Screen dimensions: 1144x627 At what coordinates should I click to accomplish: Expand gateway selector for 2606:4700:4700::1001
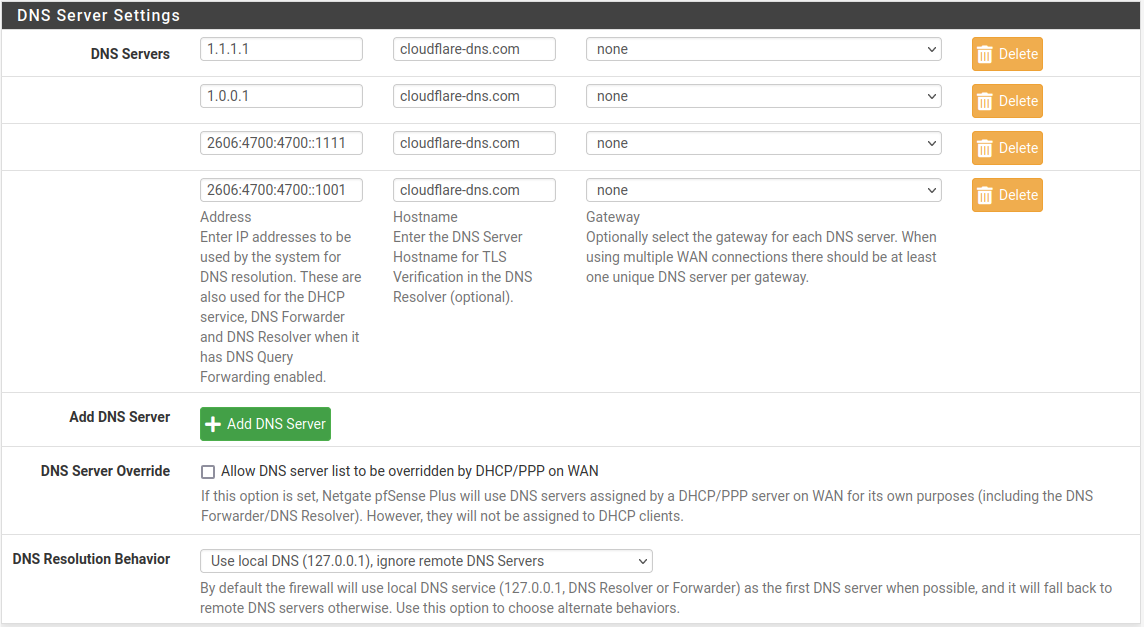pos(763,190)
